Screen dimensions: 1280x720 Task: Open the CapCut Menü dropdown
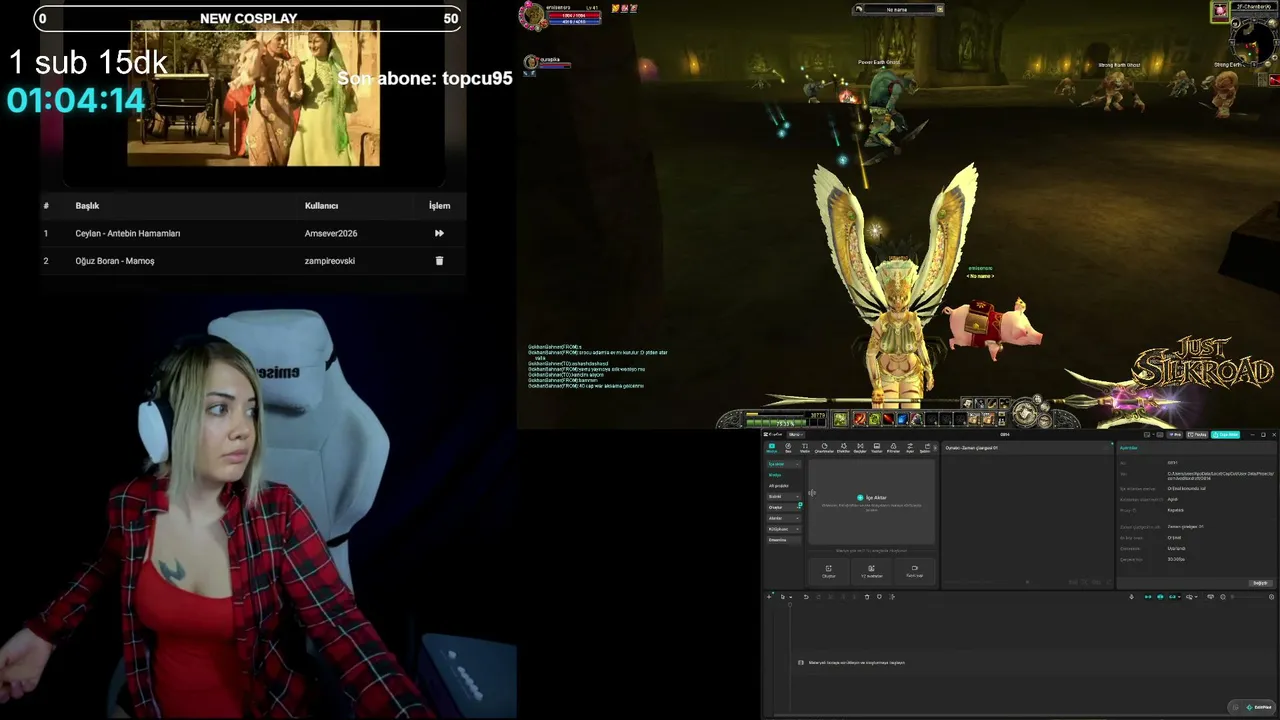click(796, 435)
